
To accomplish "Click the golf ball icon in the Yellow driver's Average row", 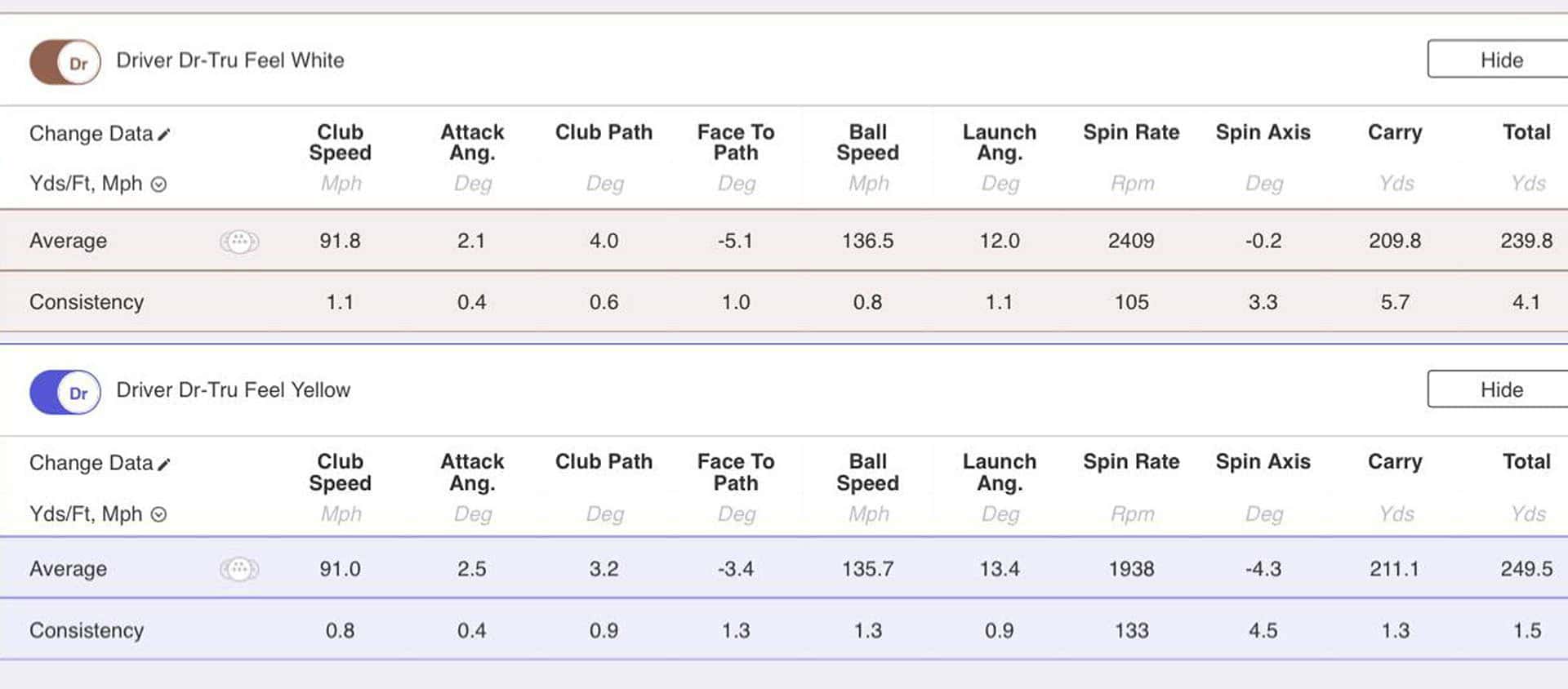I will (x=238, y=569).
